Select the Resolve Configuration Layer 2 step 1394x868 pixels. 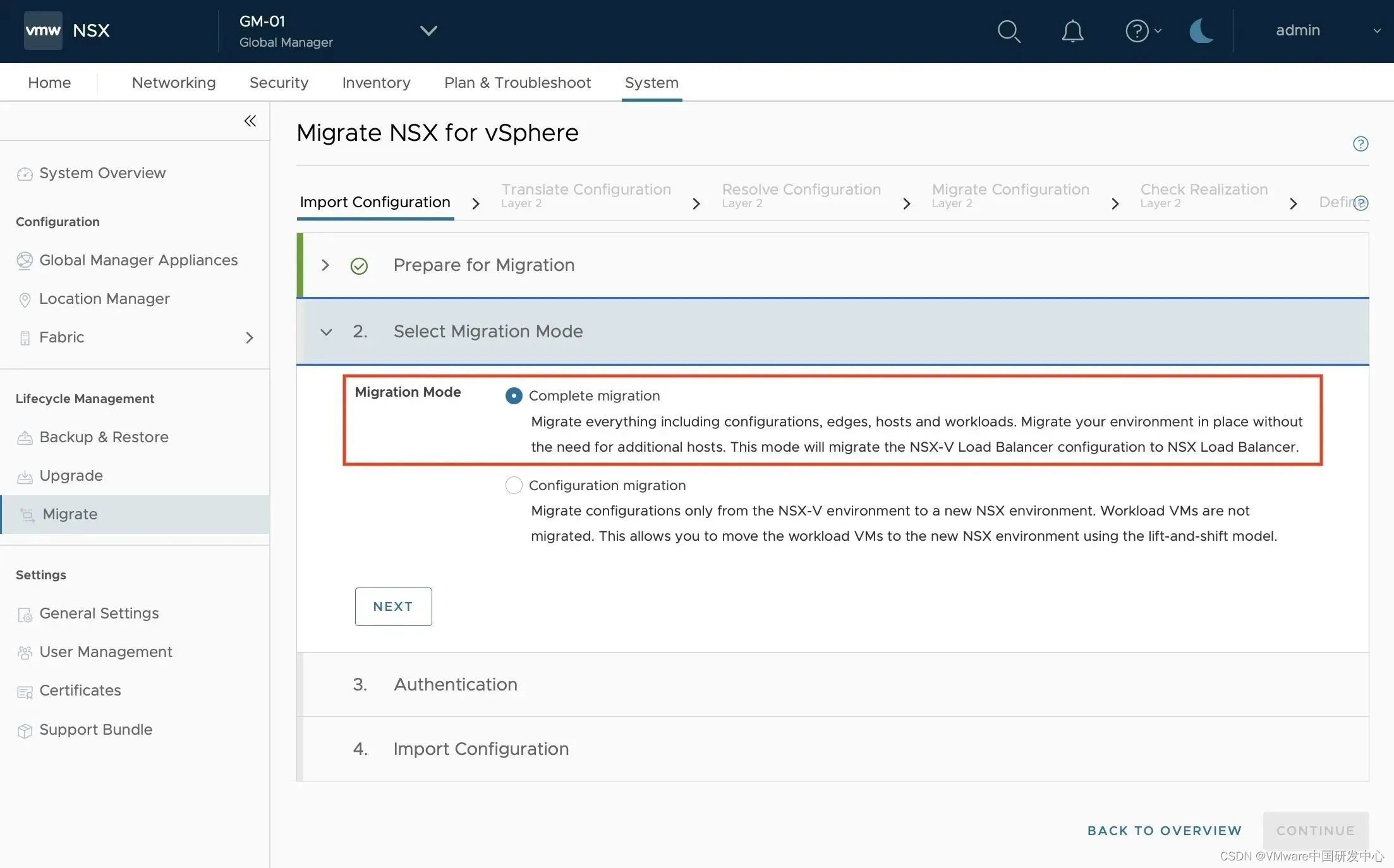(x=801, y=195)
